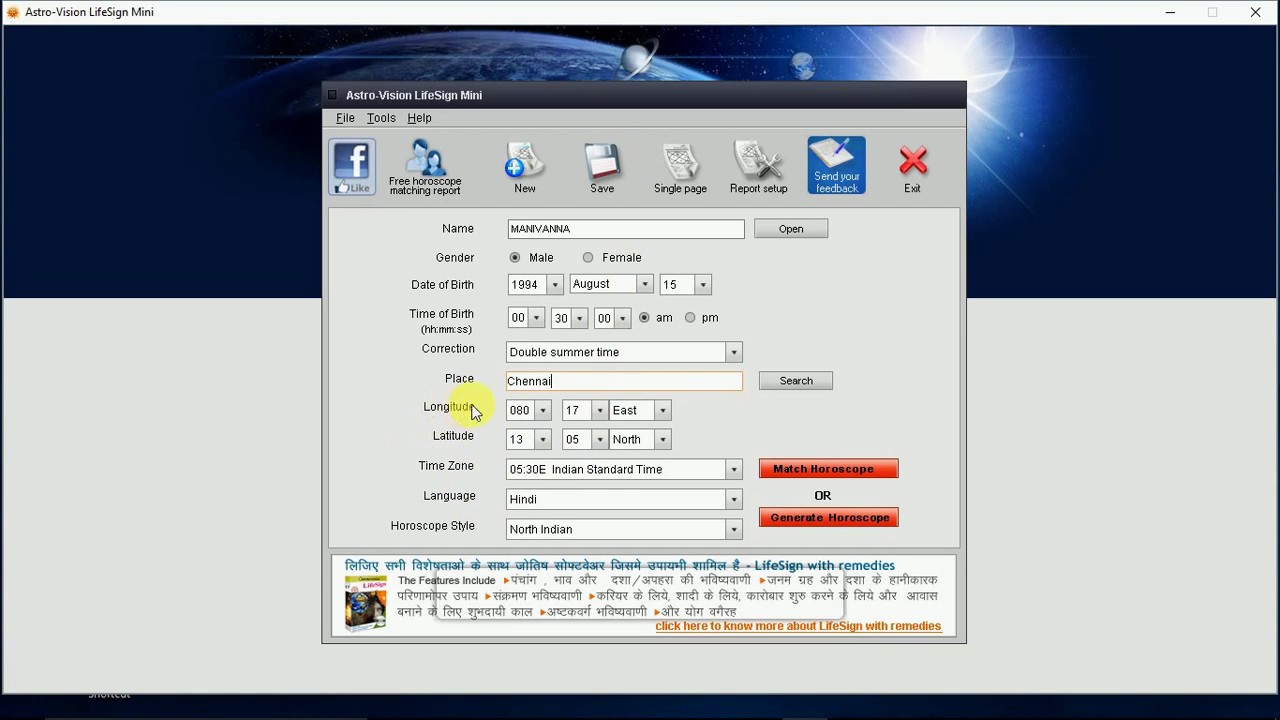Viewport: 1280px width, 720px height.
Task: Click the Save toolbar icon
Action: 602,167
